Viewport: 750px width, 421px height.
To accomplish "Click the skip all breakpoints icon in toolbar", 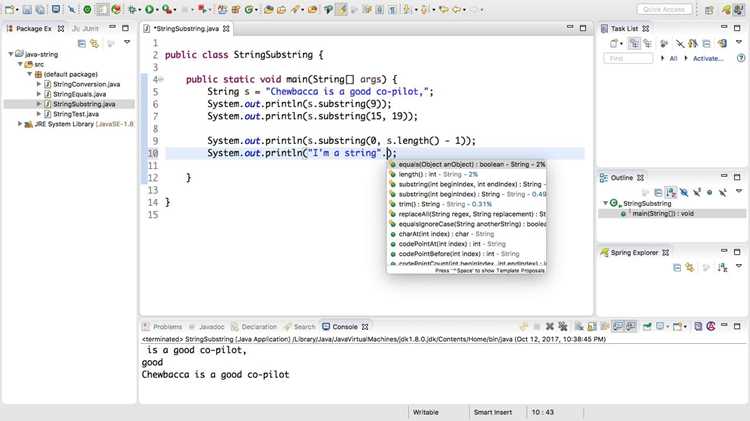I will 72,10.
